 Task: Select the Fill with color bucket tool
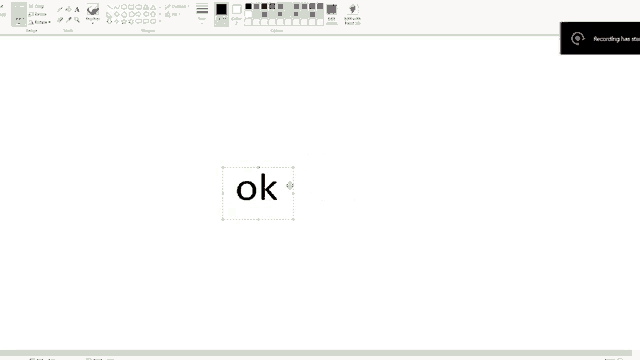click(x=68, y=9)
